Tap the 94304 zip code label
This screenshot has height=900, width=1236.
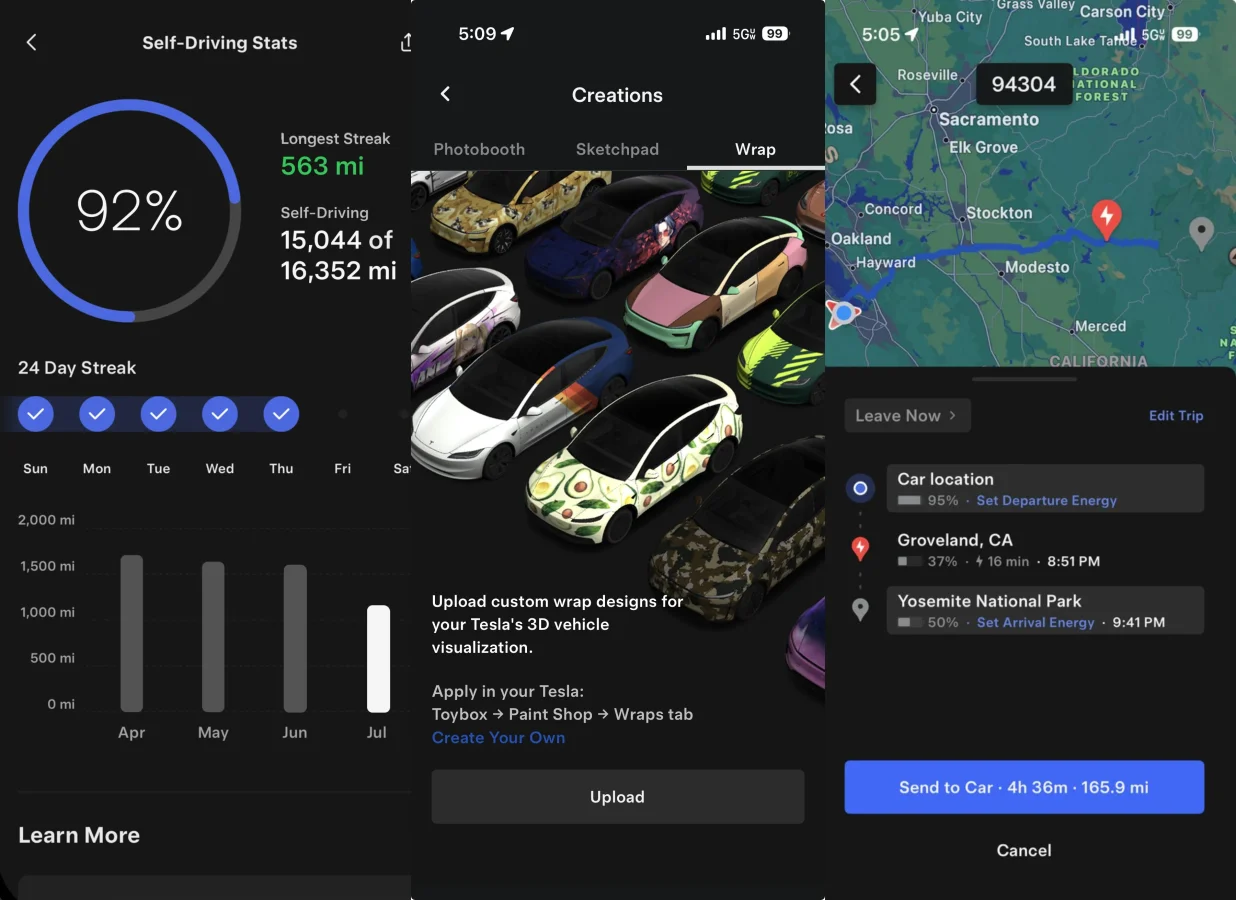click(1024, 85)
